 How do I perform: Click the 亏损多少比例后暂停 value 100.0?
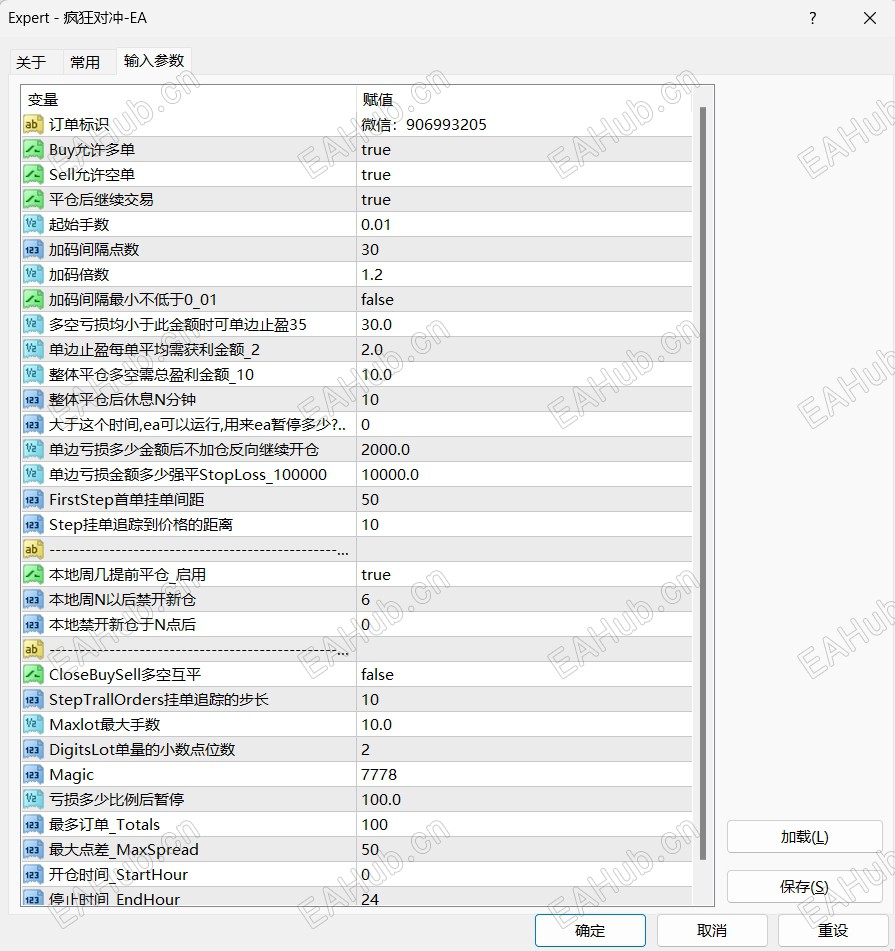381,799
